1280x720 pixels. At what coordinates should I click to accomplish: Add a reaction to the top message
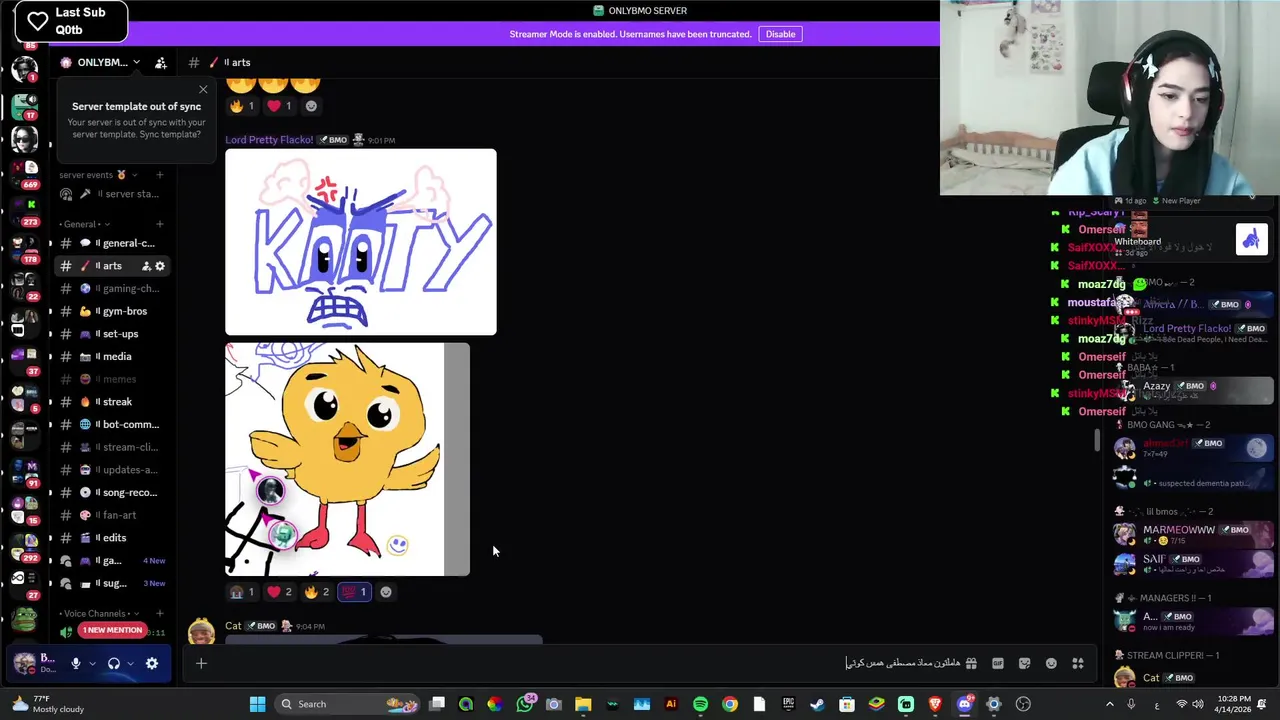(x=311, y=106)
